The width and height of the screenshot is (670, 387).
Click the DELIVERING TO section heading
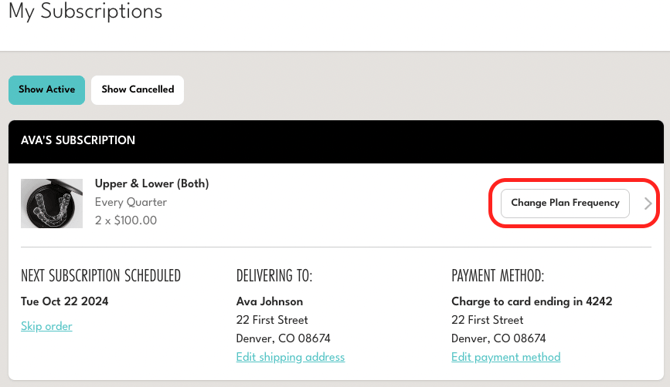click(274, 276)
